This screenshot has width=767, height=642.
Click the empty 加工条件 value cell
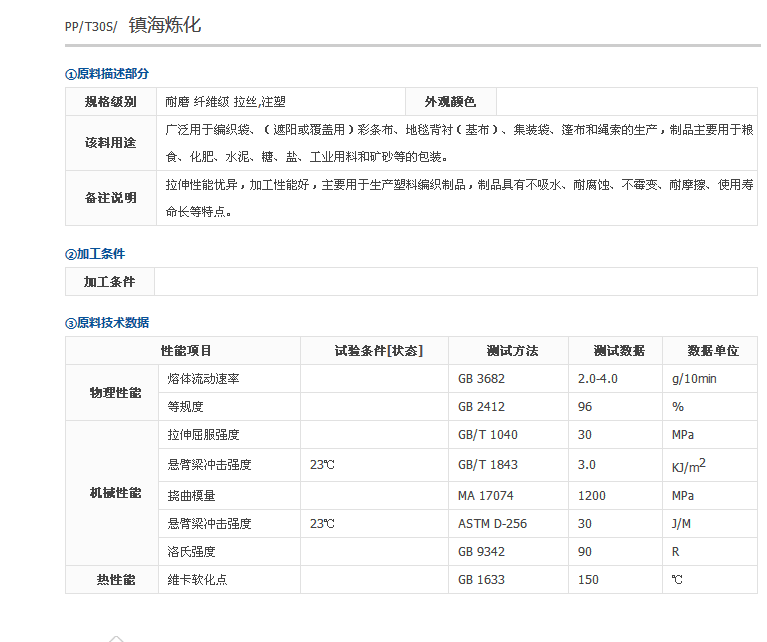click(x=457, y=282)
